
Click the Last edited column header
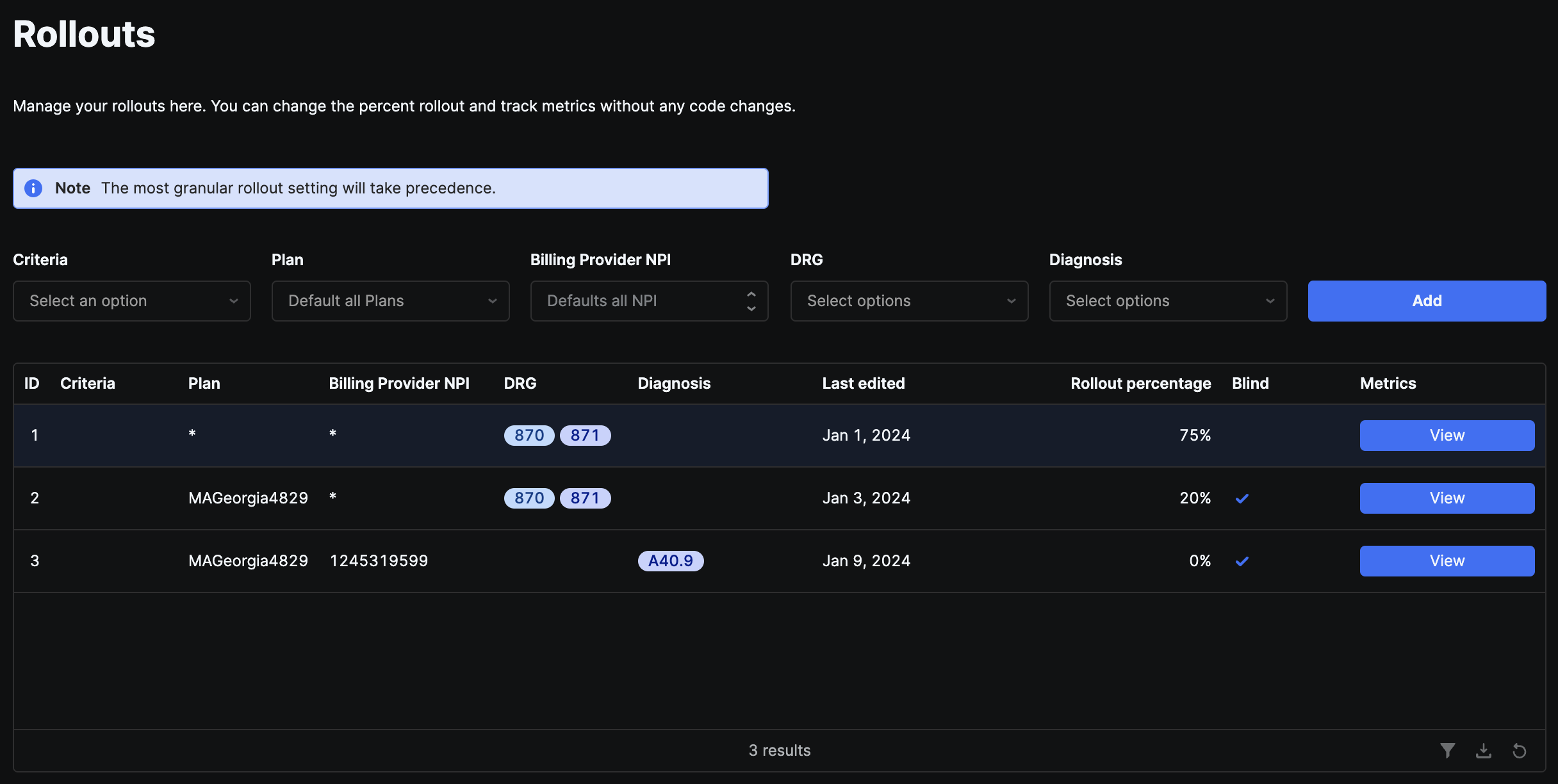[x=863, y=383]
